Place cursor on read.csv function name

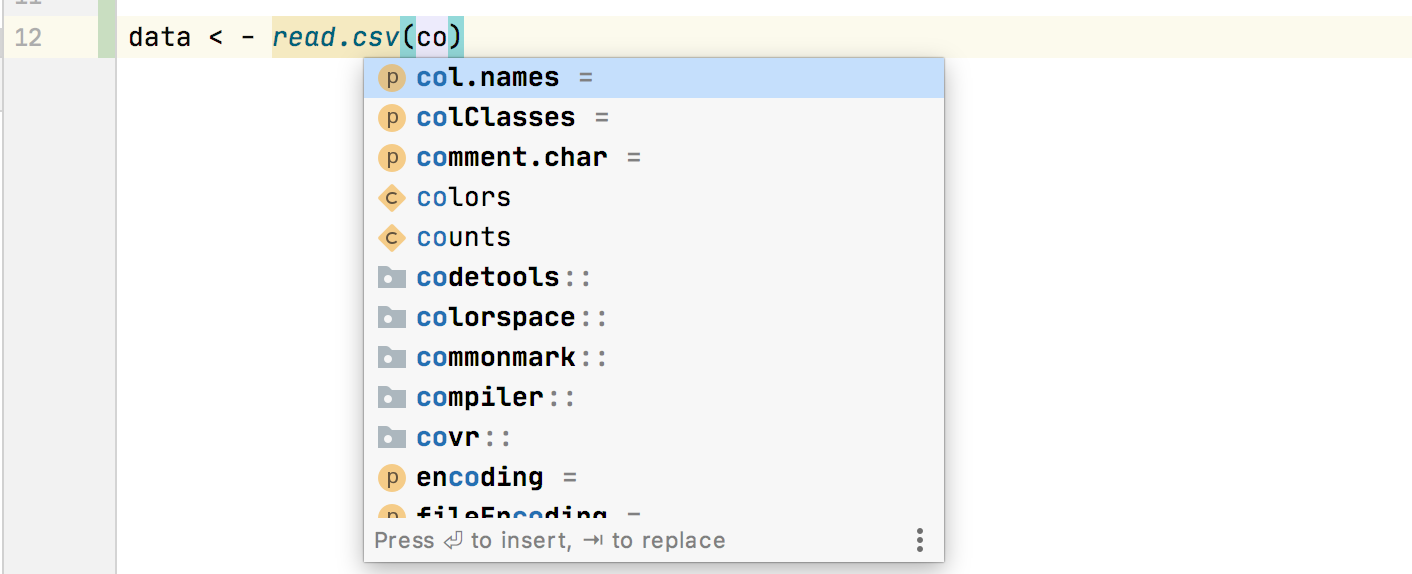click(335, 38)
